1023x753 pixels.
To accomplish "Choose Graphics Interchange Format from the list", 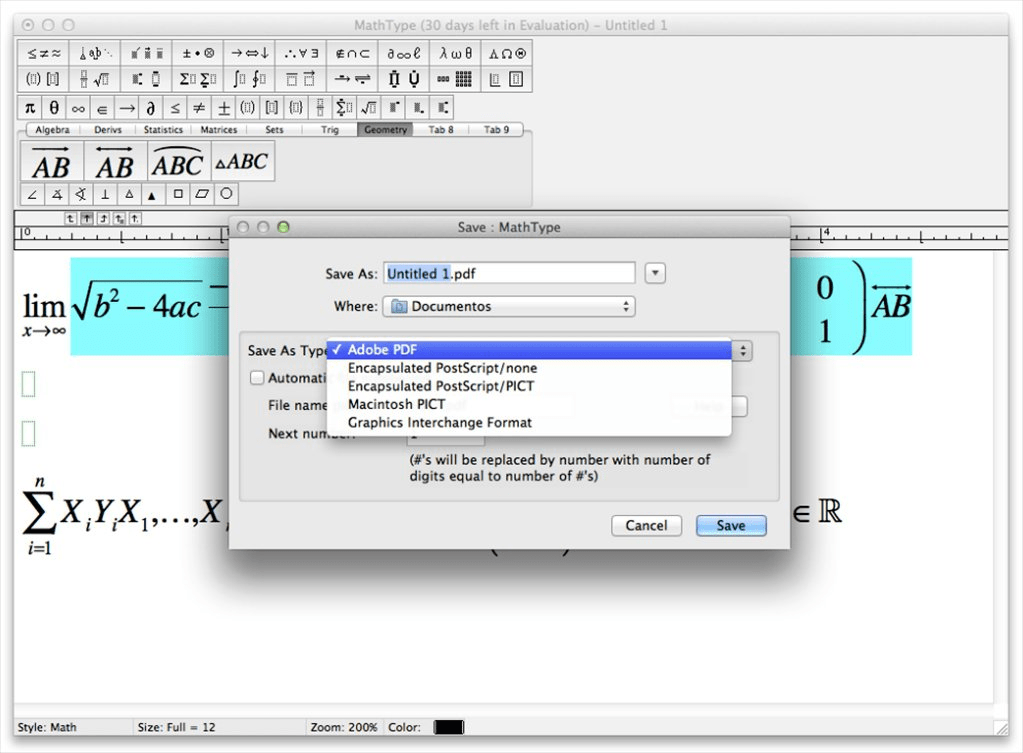I will (439, 423).
